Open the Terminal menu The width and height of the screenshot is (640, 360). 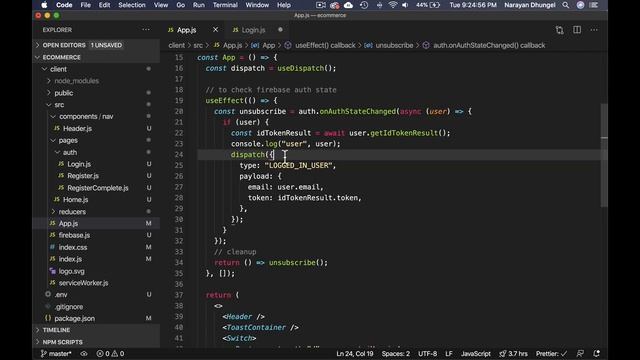tap(225, 5)
